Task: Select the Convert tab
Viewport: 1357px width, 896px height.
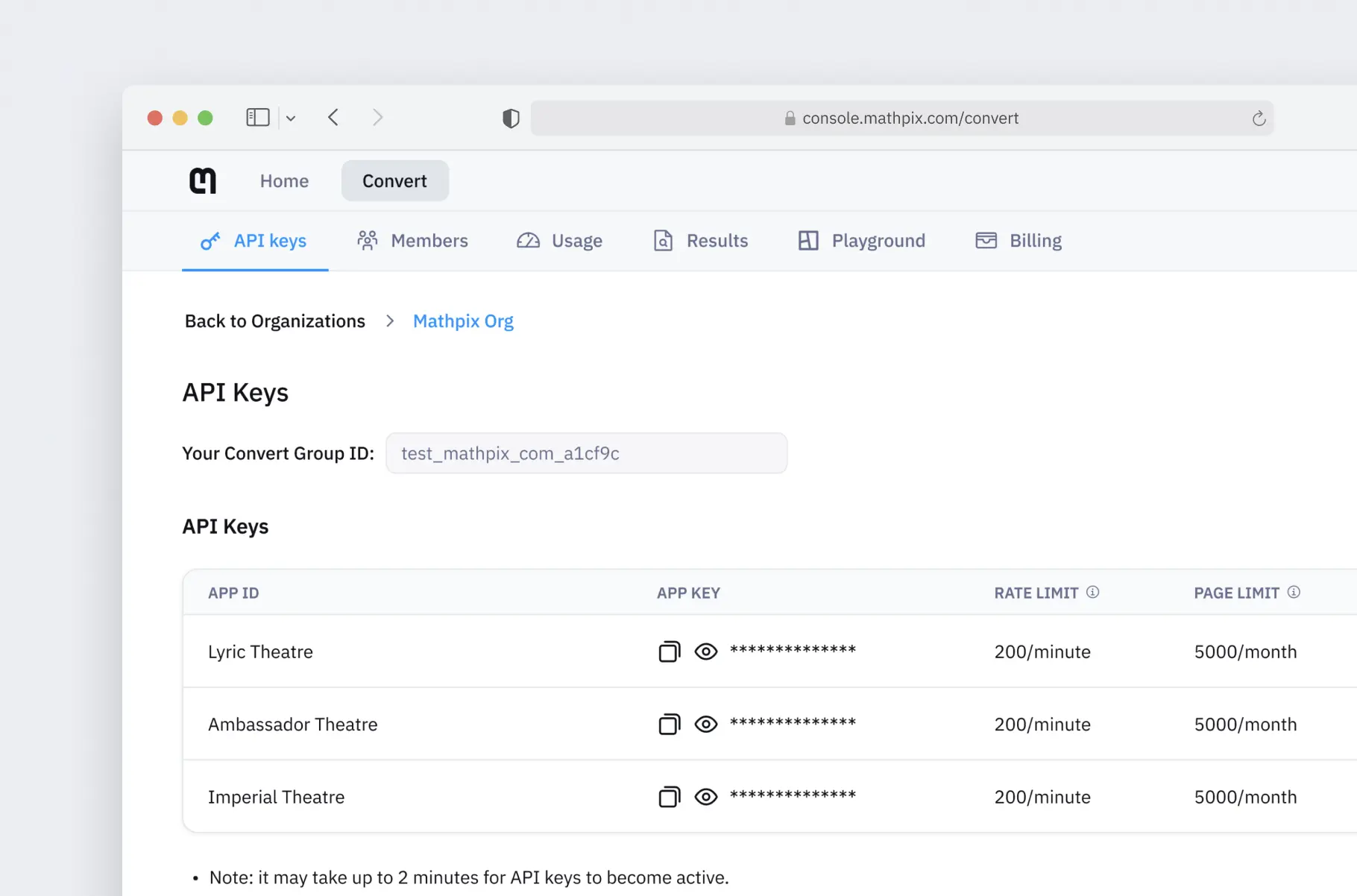Action: 394,181
